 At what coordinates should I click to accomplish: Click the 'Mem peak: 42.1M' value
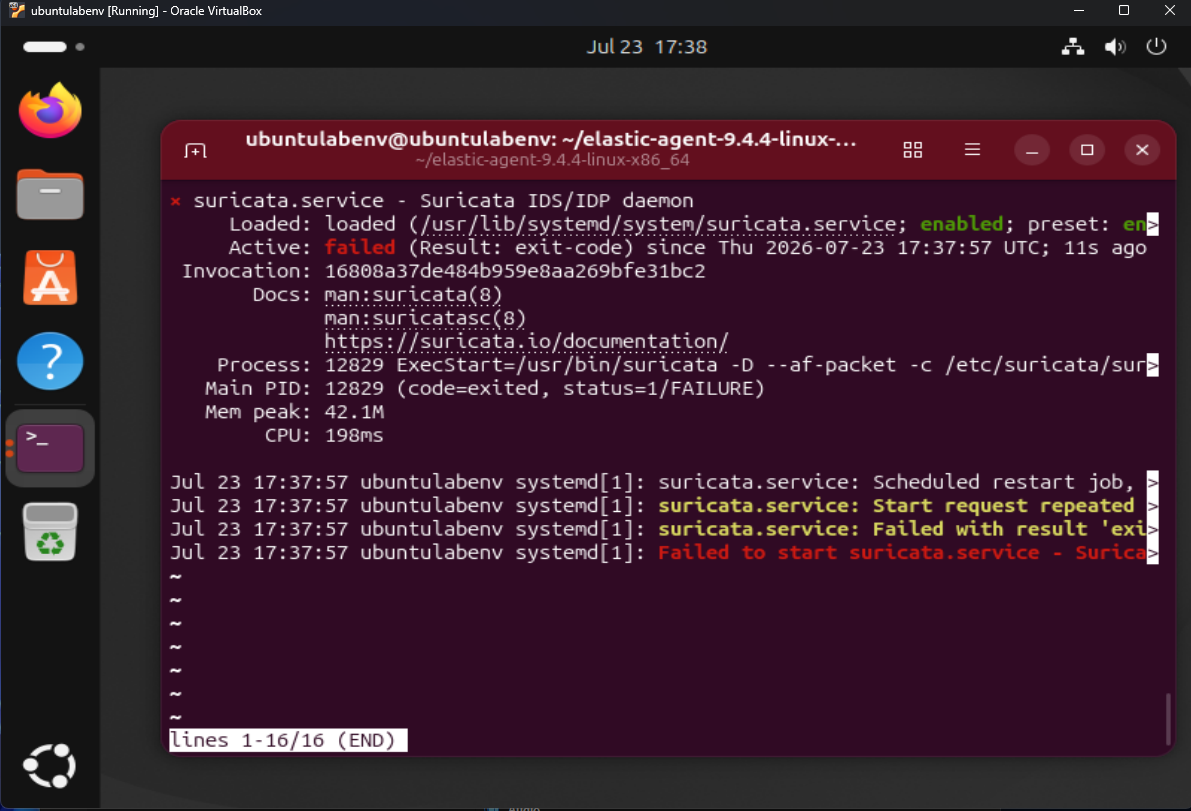[x=354, y=412]
